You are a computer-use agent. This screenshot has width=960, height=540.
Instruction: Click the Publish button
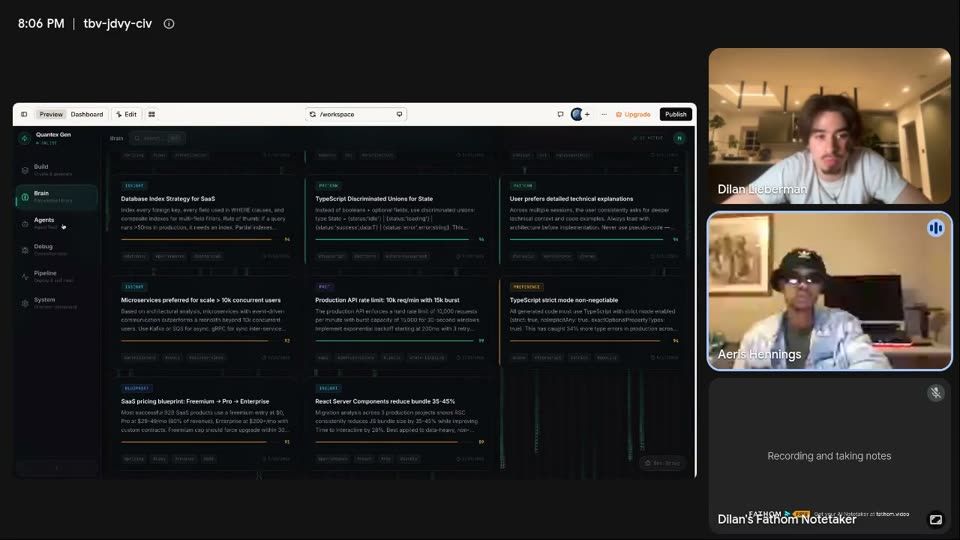[676, 114]
